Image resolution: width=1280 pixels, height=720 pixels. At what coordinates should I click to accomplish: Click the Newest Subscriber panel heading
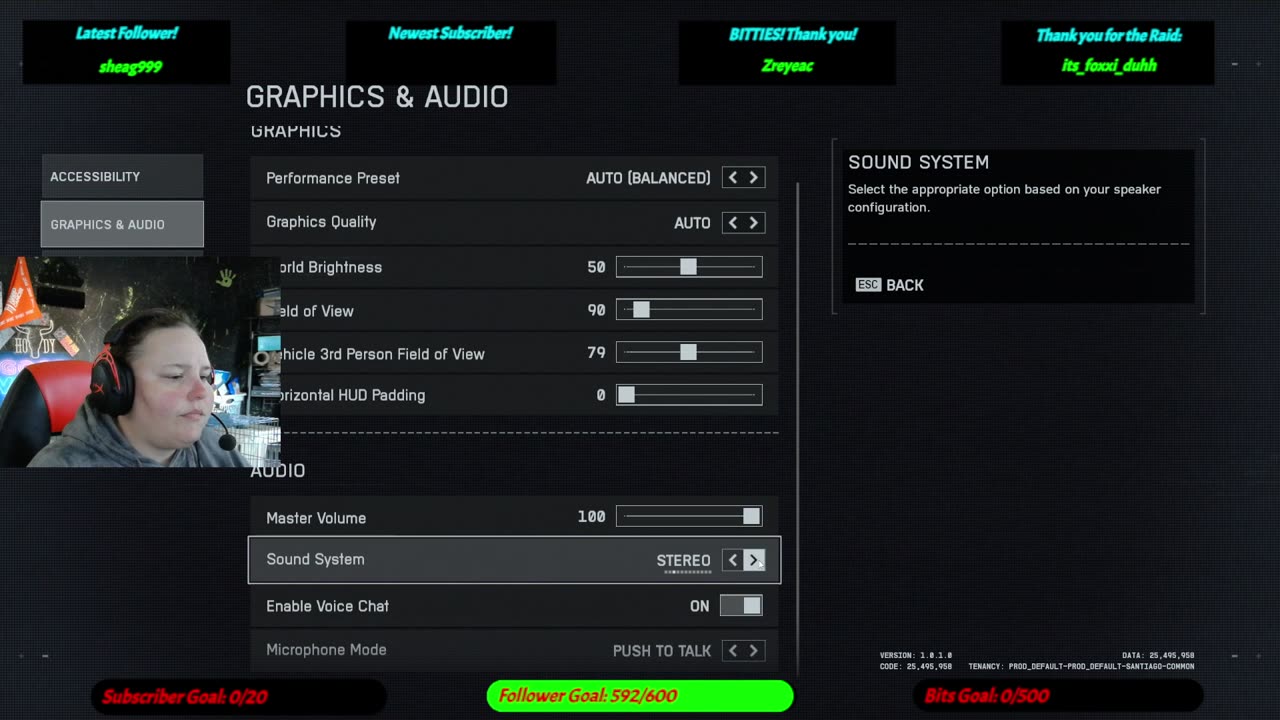450,33
